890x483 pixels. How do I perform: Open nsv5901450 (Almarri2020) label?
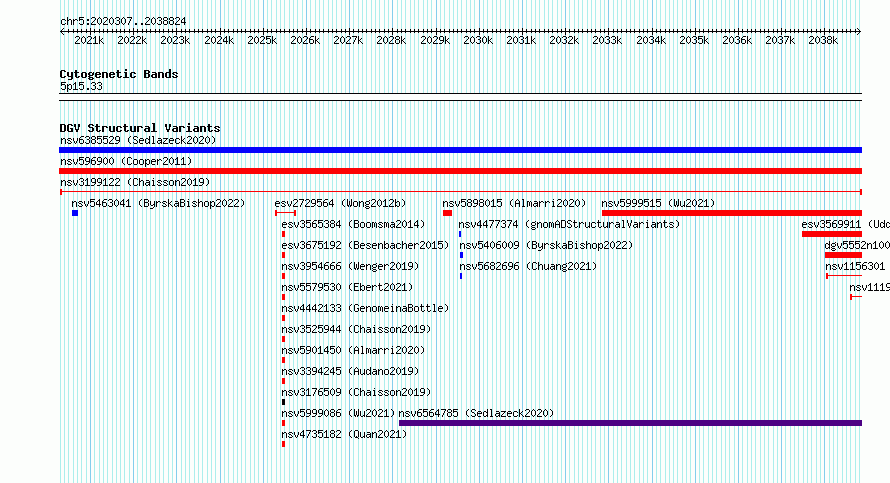[x=353, y=350]
